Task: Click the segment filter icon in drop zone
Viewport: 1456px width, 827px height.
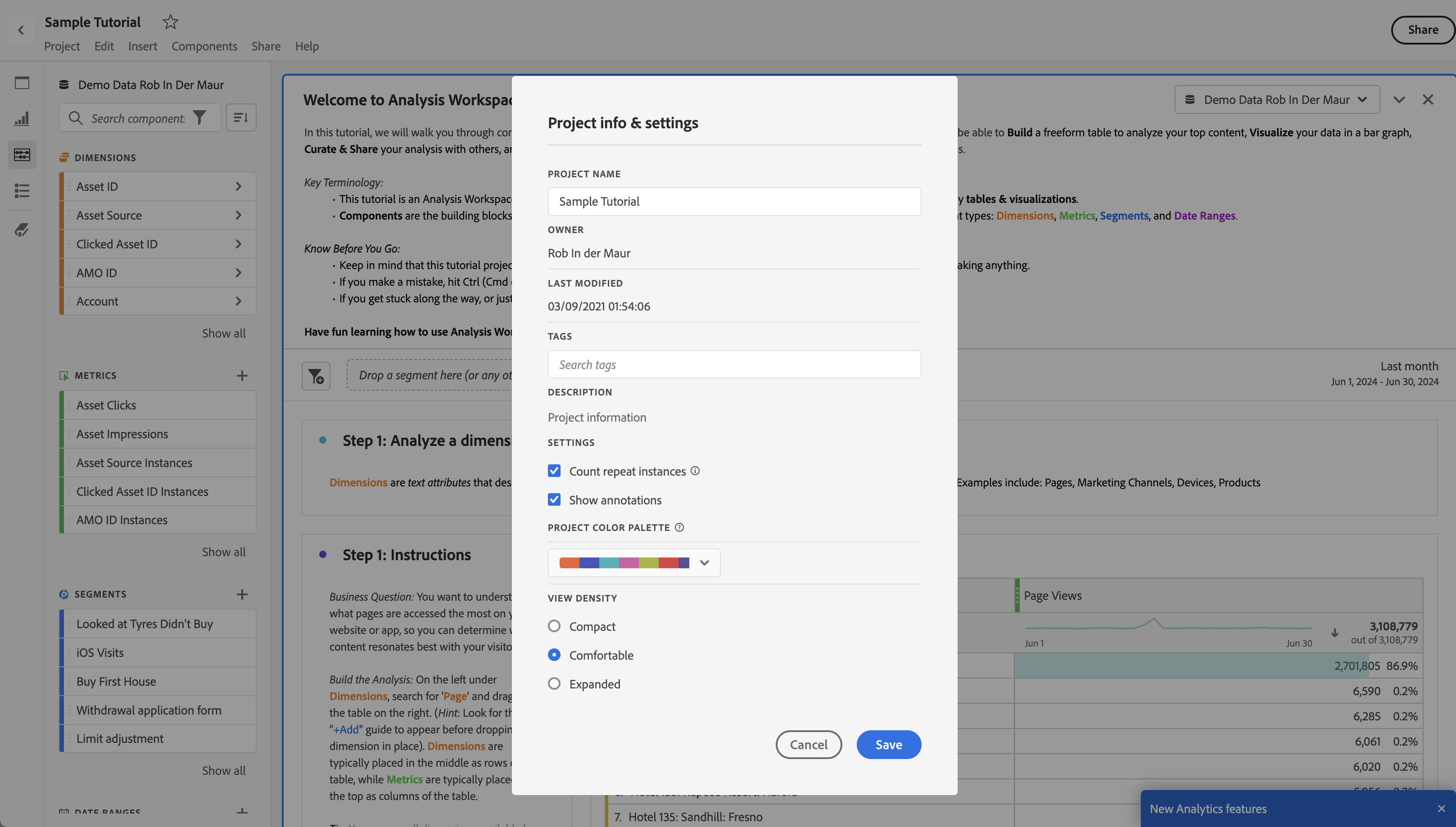Action: (x=316, y=375)
